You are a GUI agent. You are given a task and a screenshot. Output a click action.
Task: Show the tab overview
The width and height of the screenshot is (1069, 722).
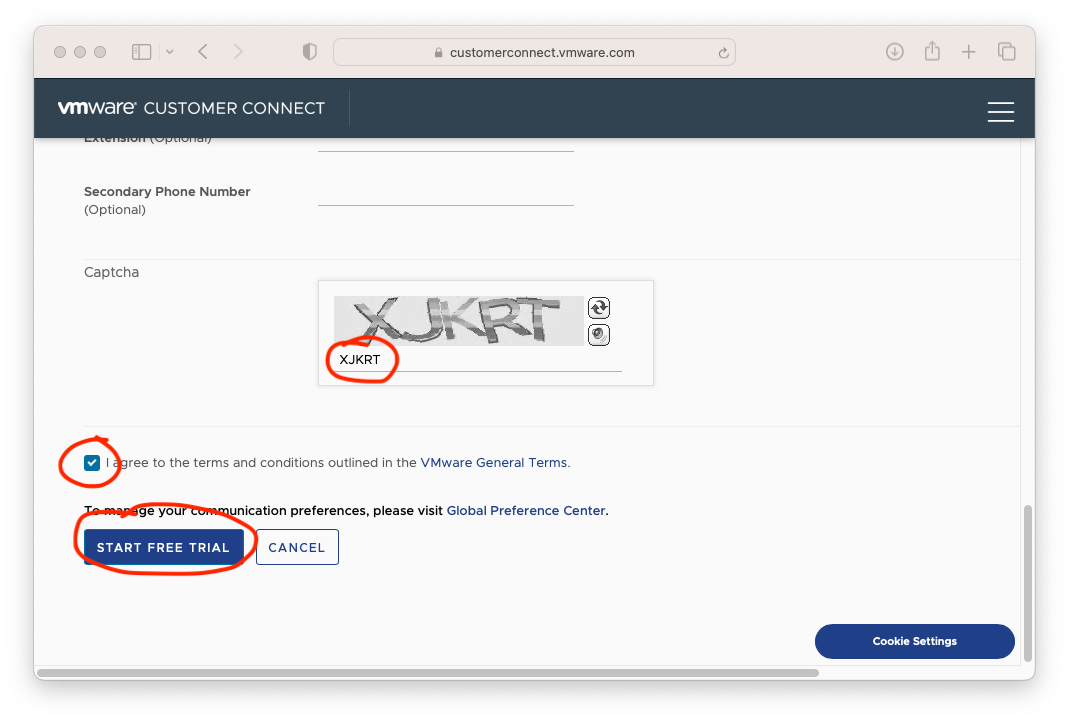1006,52
